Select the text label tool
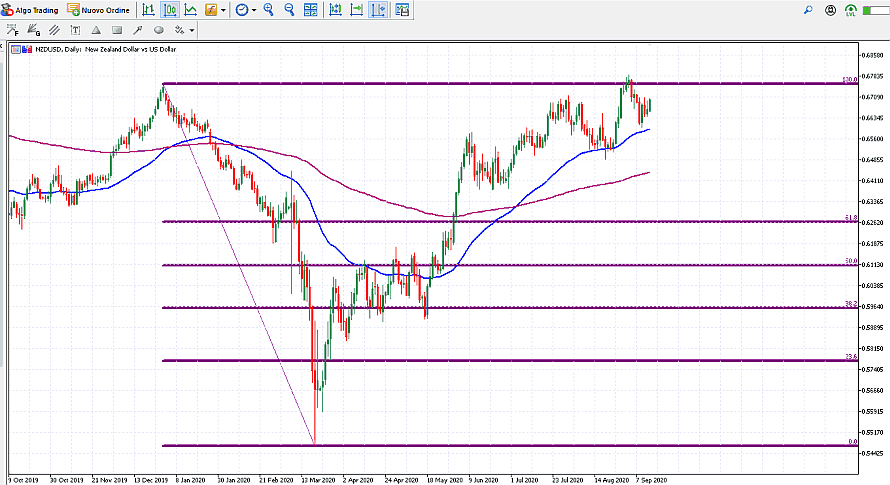The width and height of the screenshot is (890, 485). point(75,30)
